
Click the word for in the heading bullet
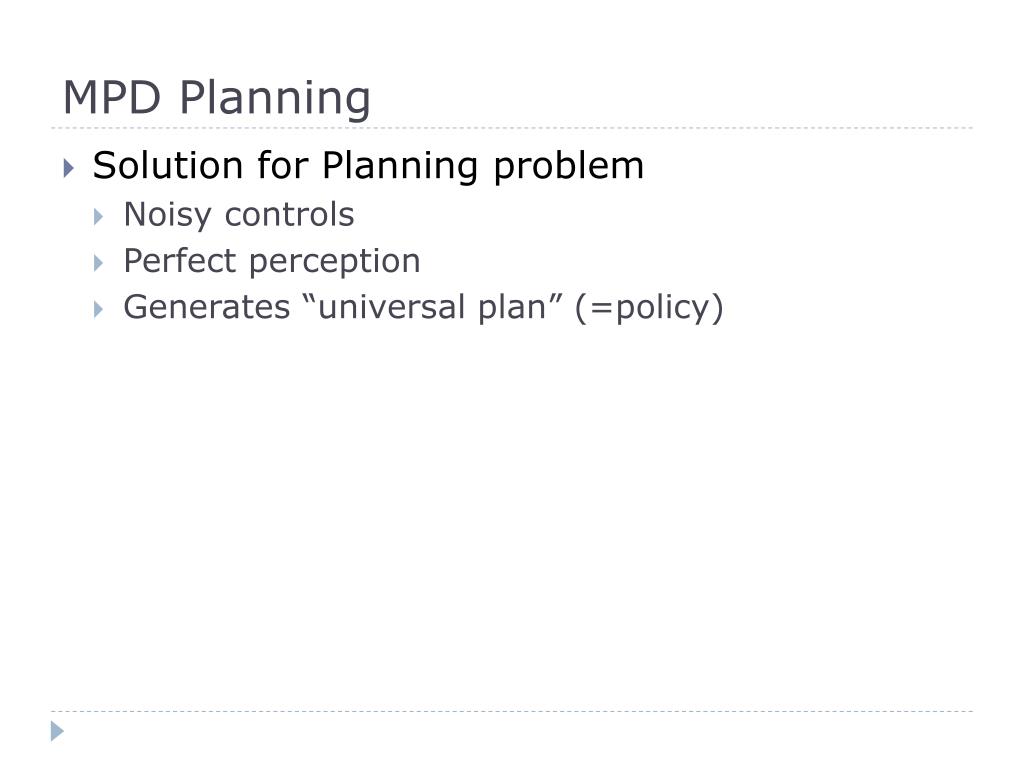tap(282, 165)
